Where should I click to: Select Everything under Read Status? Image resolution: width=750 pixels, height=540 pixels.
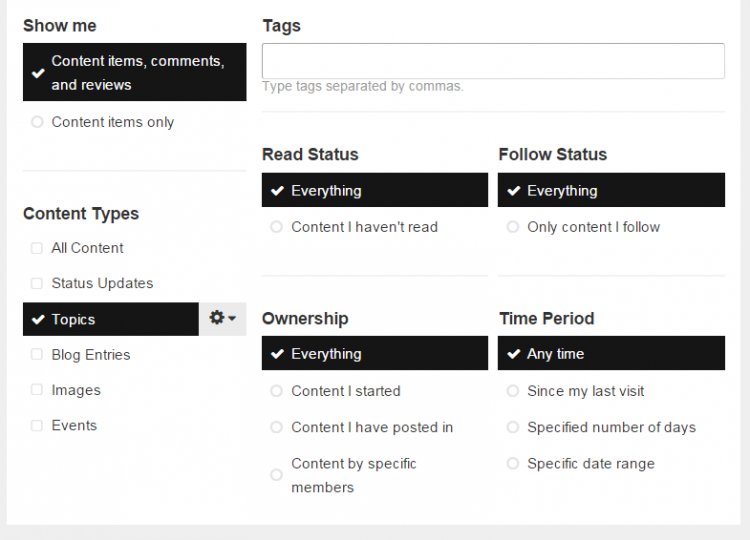point(374,190)
